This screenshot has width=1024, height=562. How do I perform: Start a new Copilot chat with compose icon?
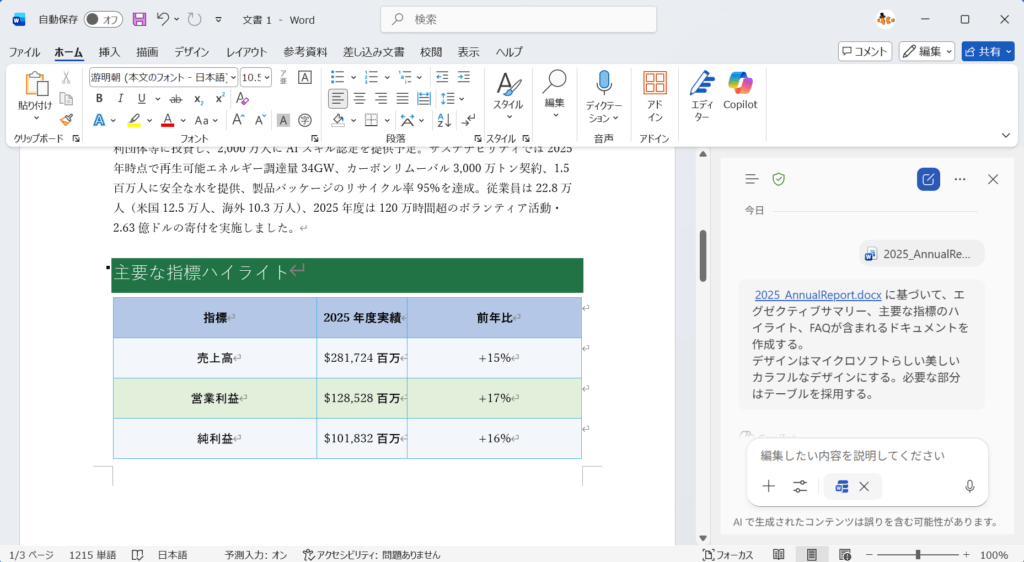tap(928, 179)
